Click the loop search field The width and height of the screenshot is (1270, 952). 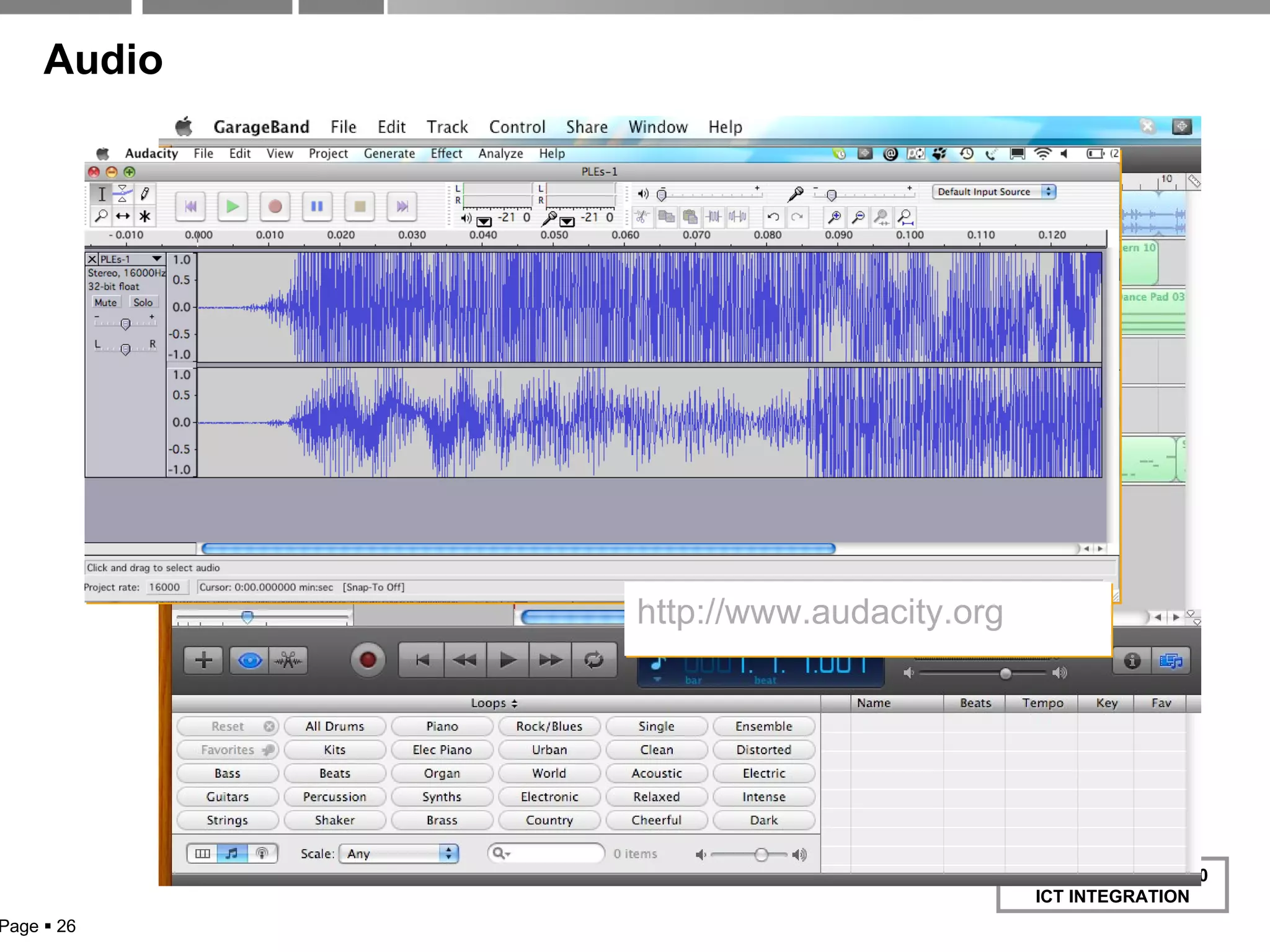coord(546,853)
